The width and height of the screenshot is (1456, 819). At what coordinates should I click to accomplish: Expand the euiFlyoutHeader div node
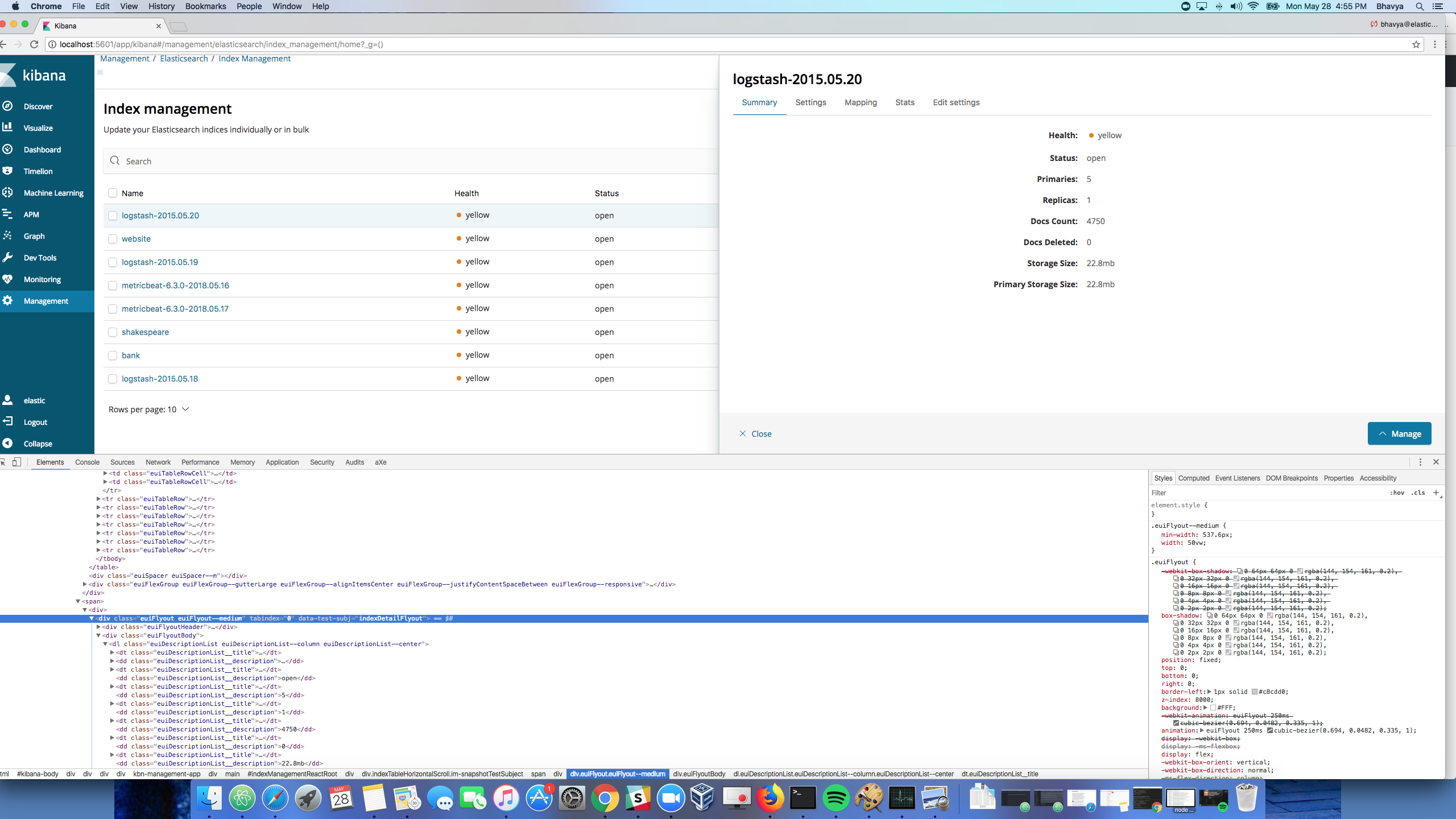(x=99, y=627)
